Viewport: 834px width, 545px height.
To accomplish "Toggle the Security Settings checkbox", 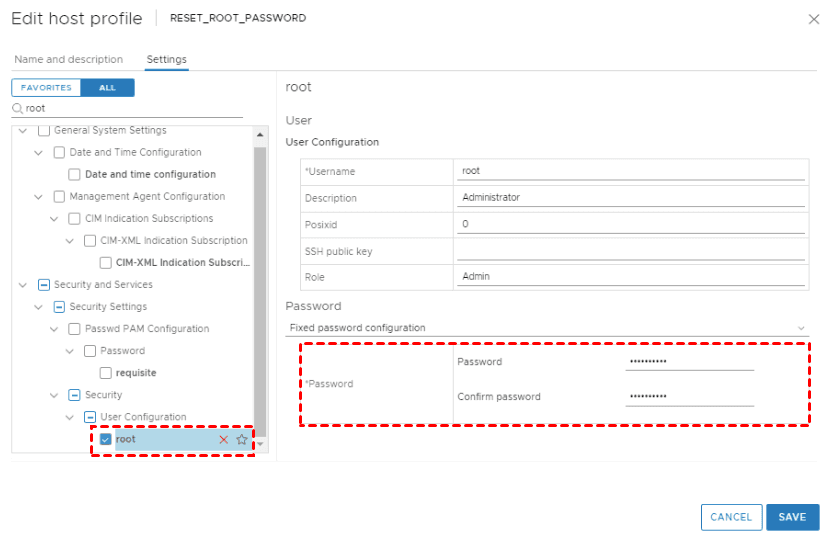I will click(x=59, y=307).
